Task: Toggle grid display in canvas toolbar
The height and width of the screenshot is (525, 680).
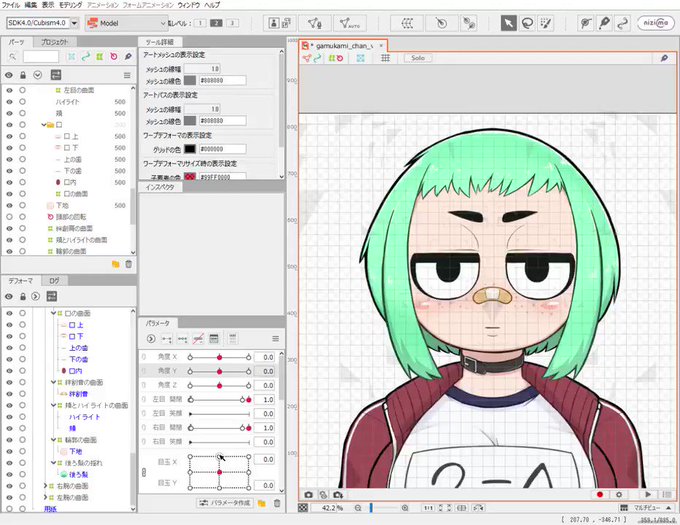Action: [385, 58]
